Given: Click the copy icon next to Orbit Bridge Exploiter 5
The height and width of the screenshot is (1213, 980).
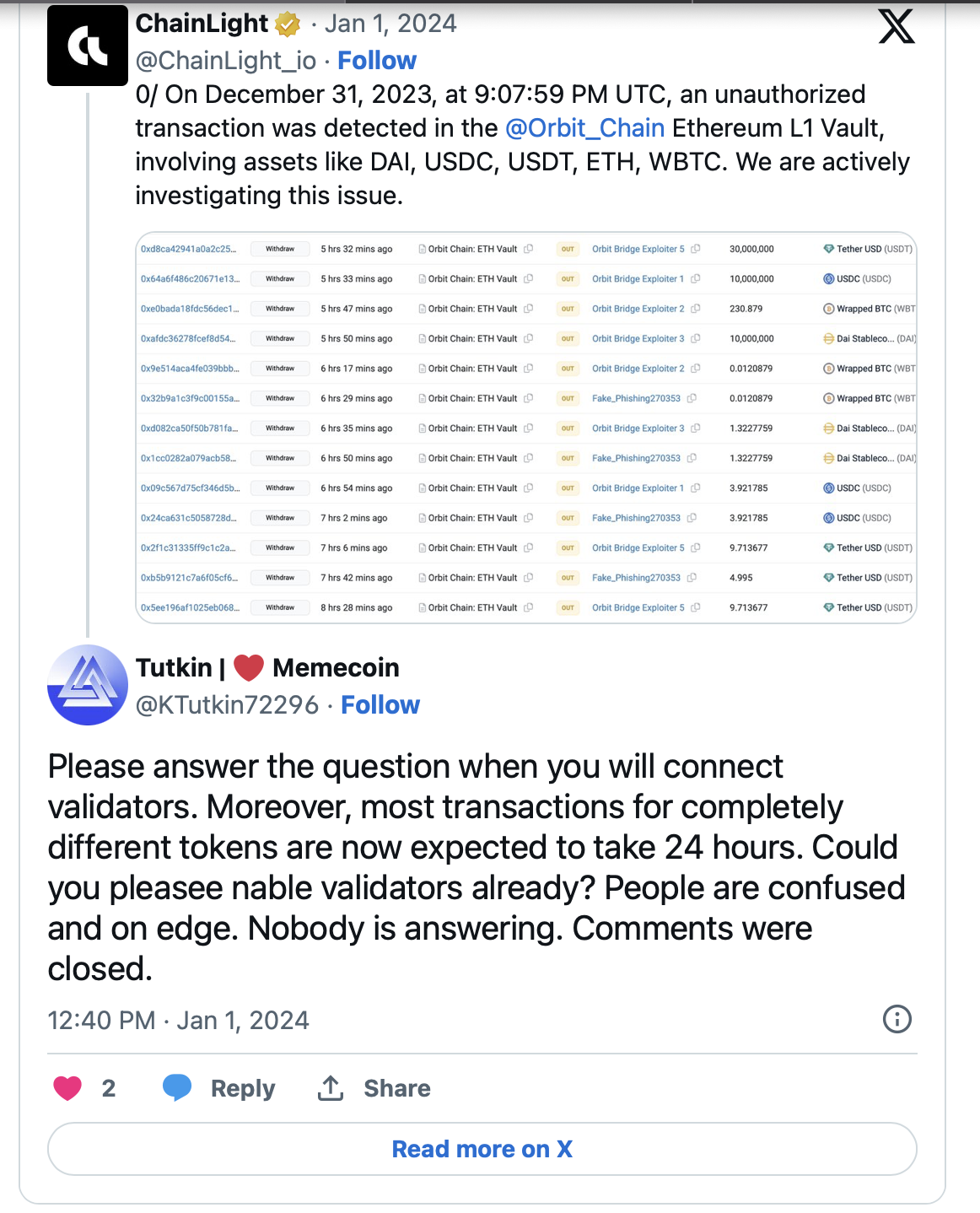Looking at the screenshot, I should coord(697,249).
